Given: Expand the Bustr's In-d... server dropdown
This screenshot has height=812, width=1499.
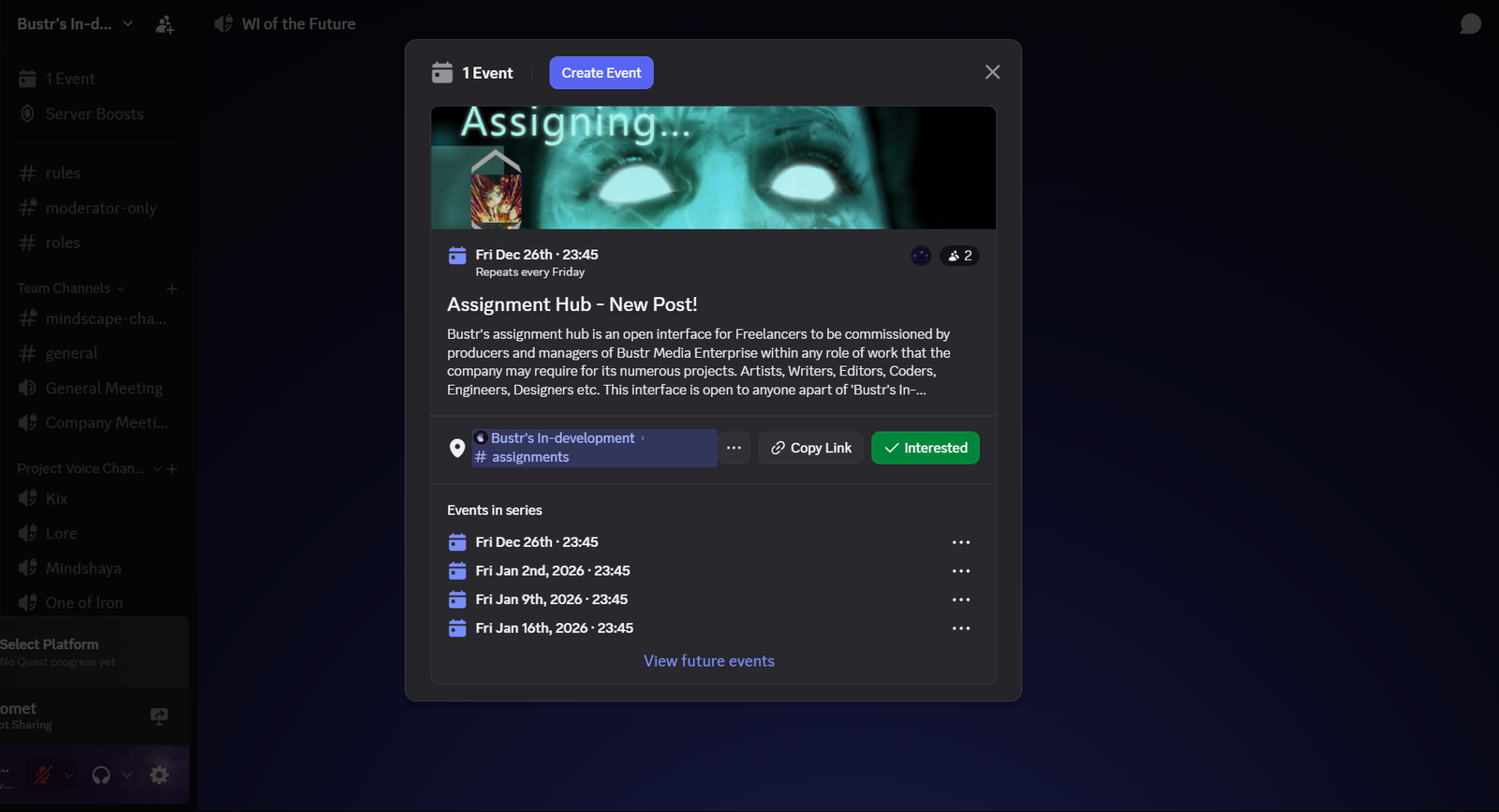Looking at the screenshot, I should pyautogui.click(x=128, y=23).
